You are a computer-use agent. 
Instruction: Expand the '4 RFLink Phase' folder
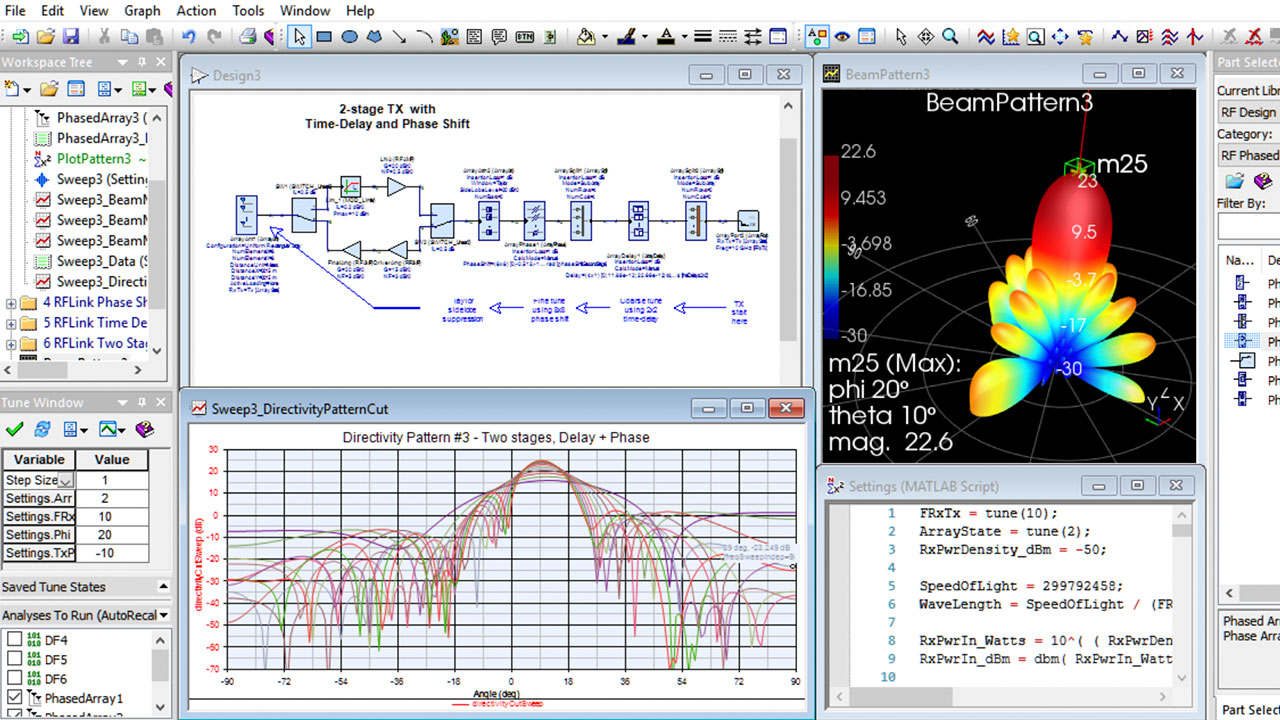[x=11, y=302]
